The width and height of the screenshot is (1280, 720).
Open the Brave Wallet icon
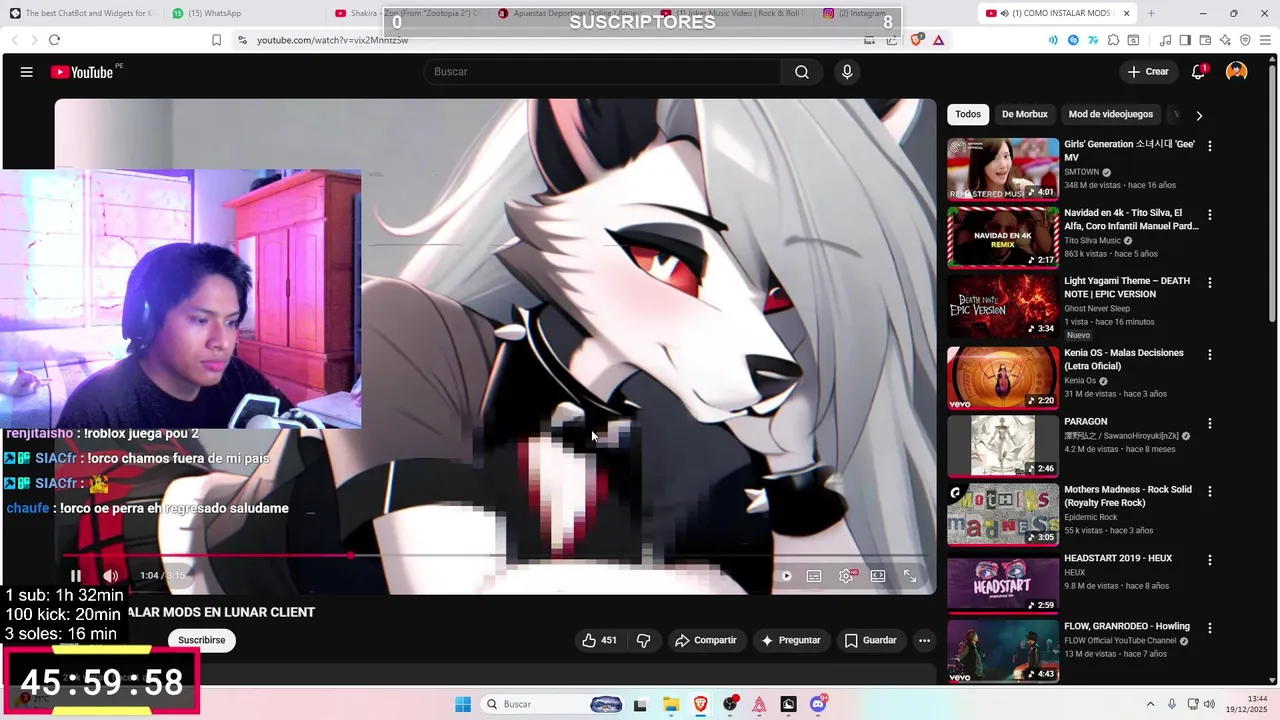[x=1205, y=40]
